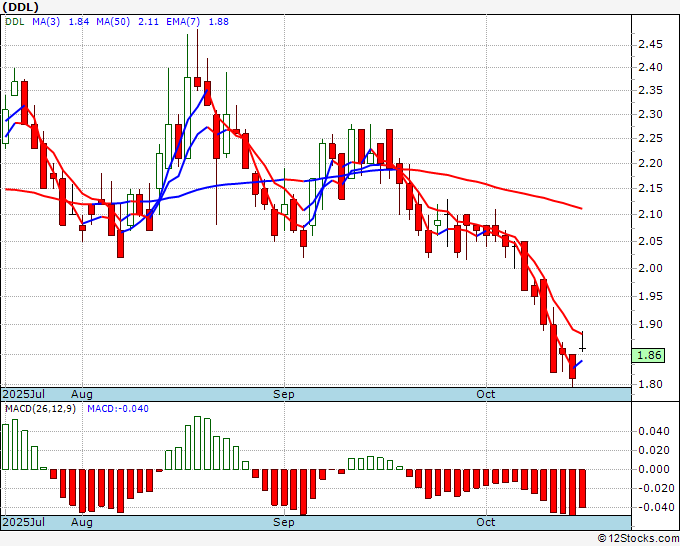Click the EMA(7) value 1.88
The height and width of the screenshot is (546, 680).
219,22
